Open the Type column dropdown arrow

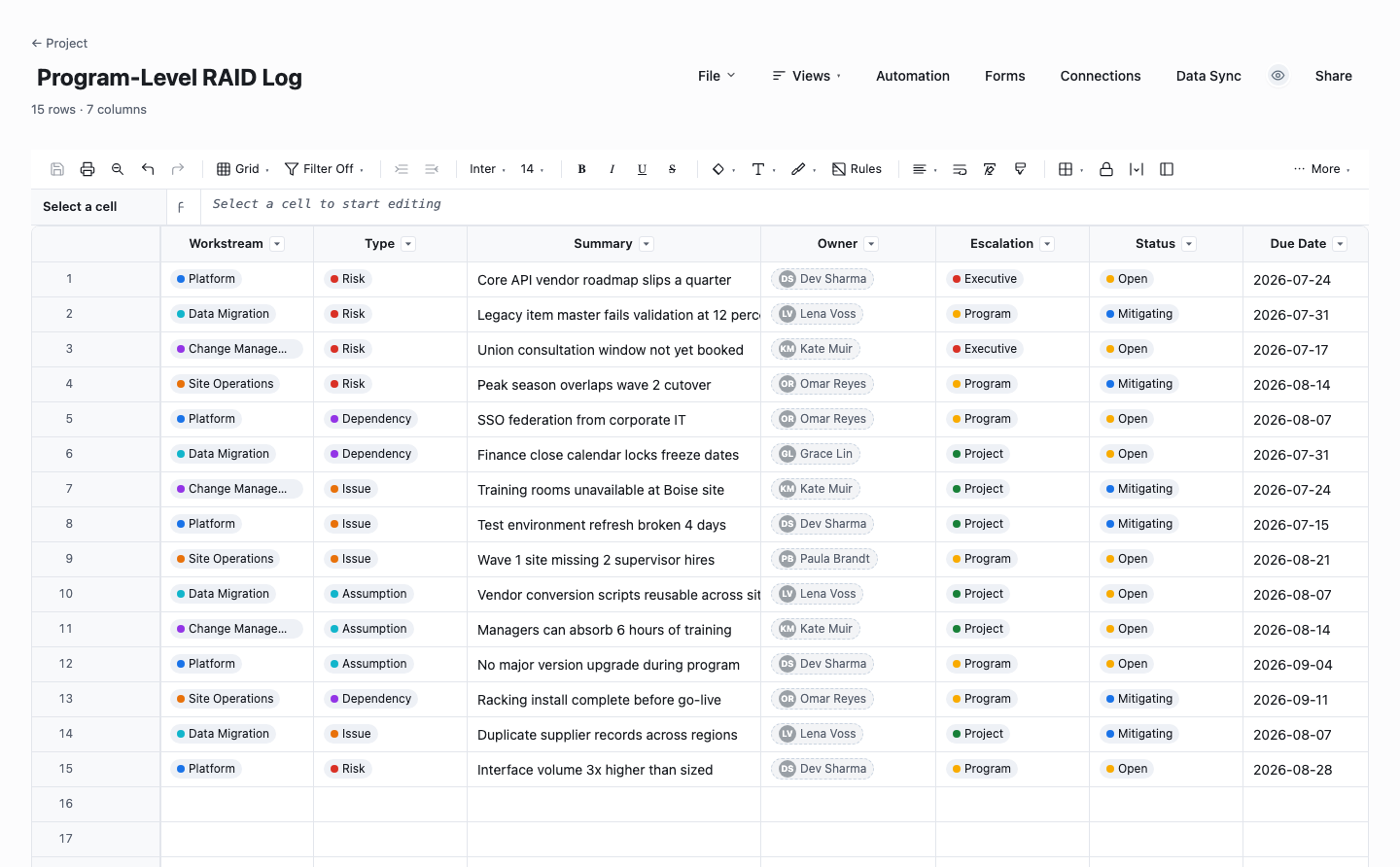408,244
